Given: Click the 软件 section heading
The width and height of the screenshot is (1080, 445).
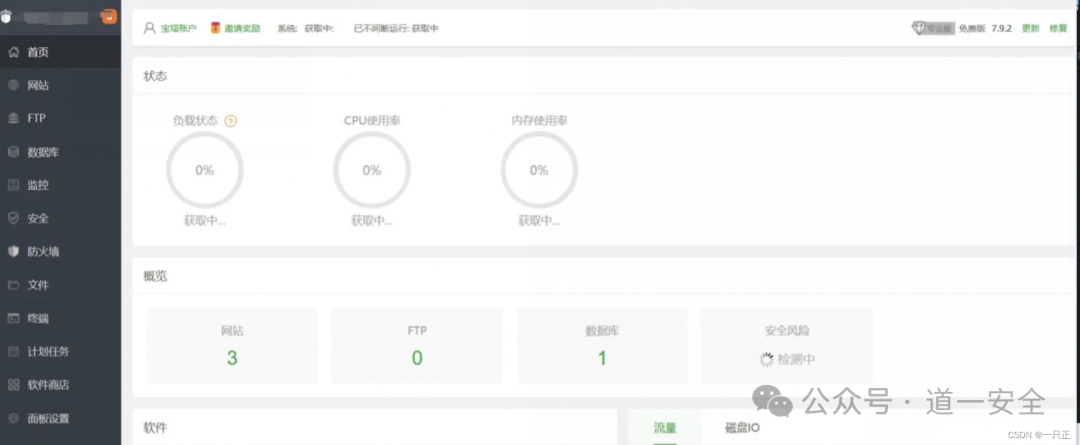Looking at the screenshot, I should 155,428.
